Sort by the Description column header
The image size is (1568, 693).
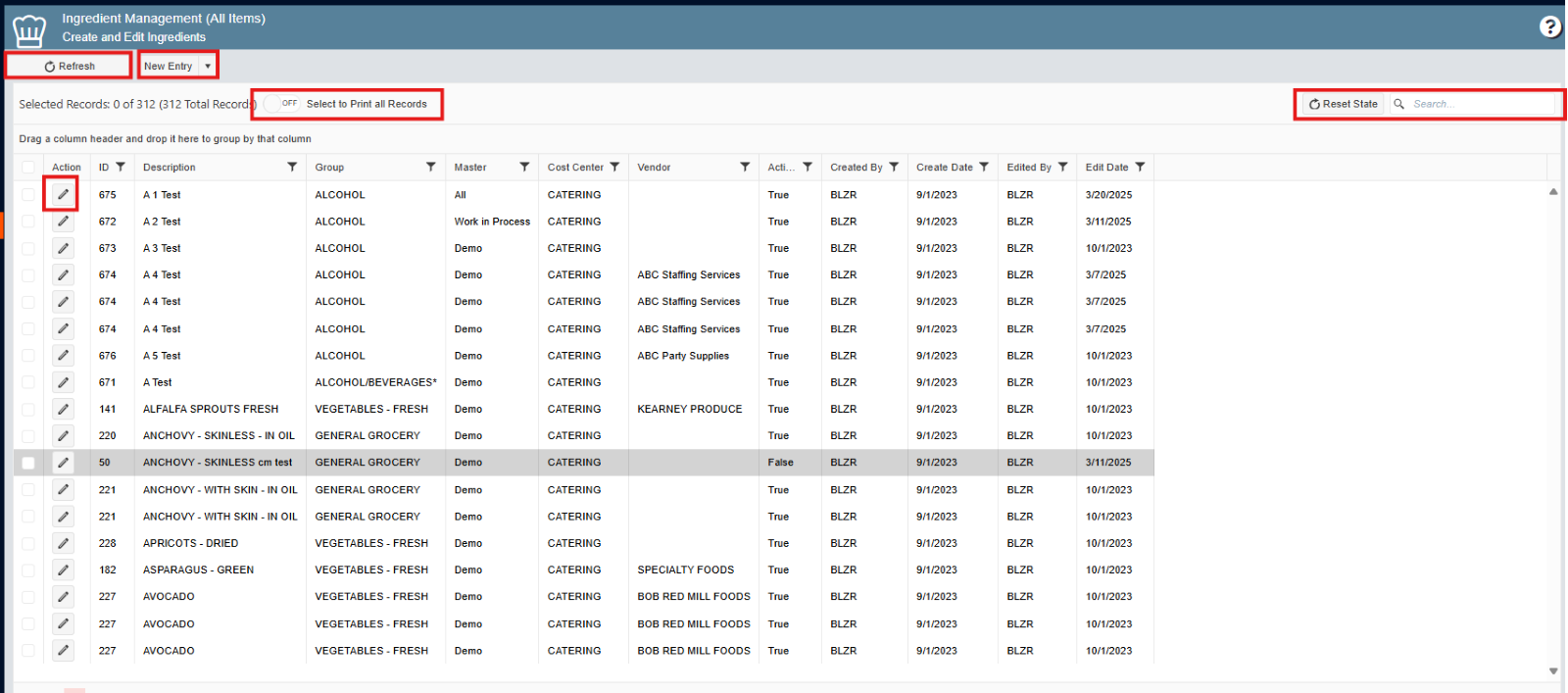(170, 168)
